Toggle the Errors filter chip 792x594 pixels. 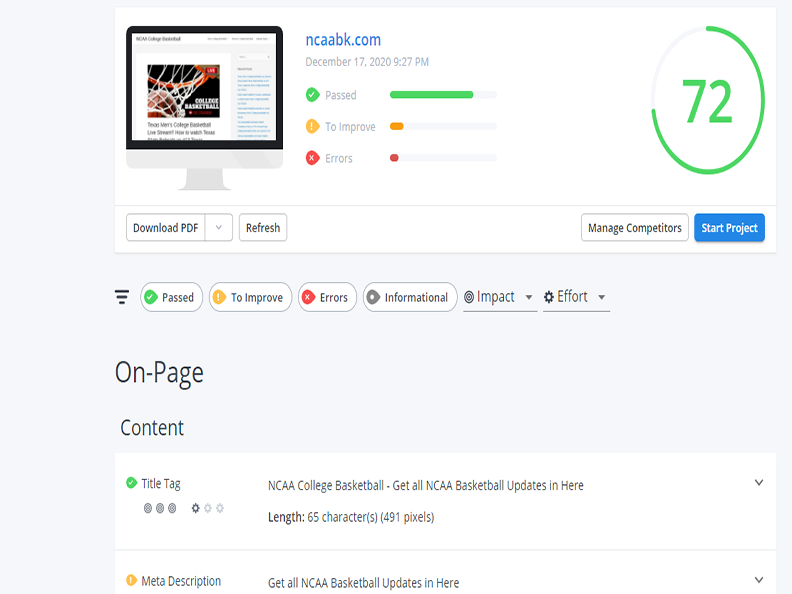coord(327,297)
